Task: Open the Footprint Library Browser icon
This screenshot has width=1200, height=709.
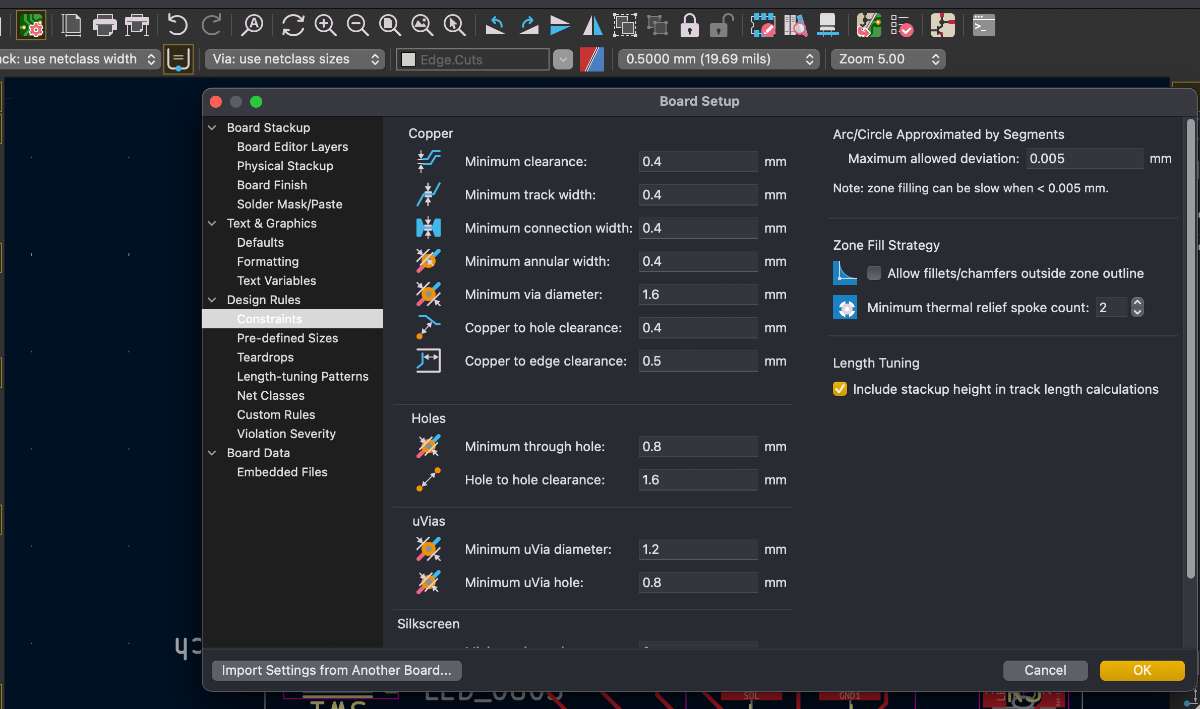Action: point(795,24)
